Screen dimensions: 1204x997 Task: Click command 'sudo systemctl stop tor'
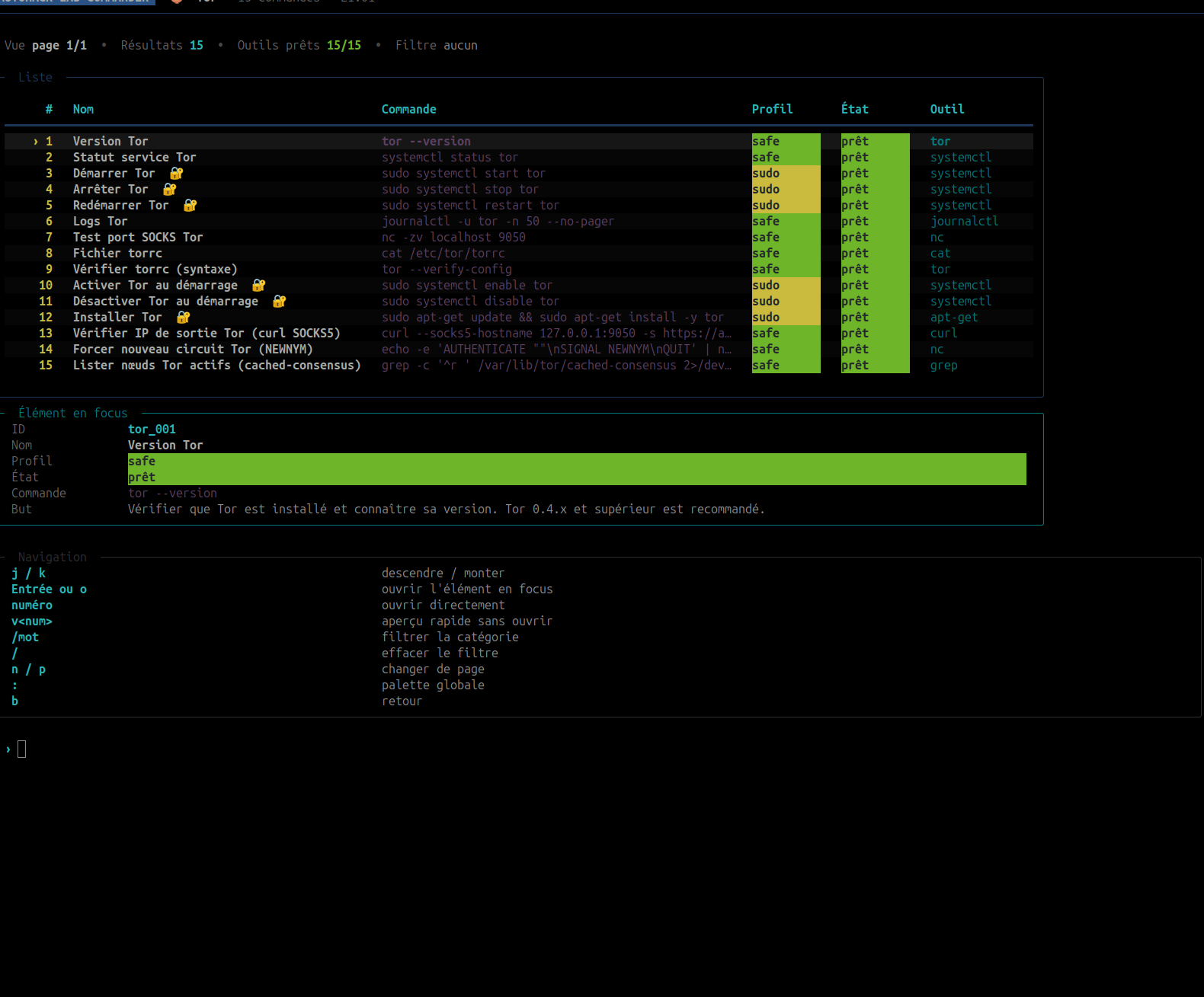pos(460,189)
